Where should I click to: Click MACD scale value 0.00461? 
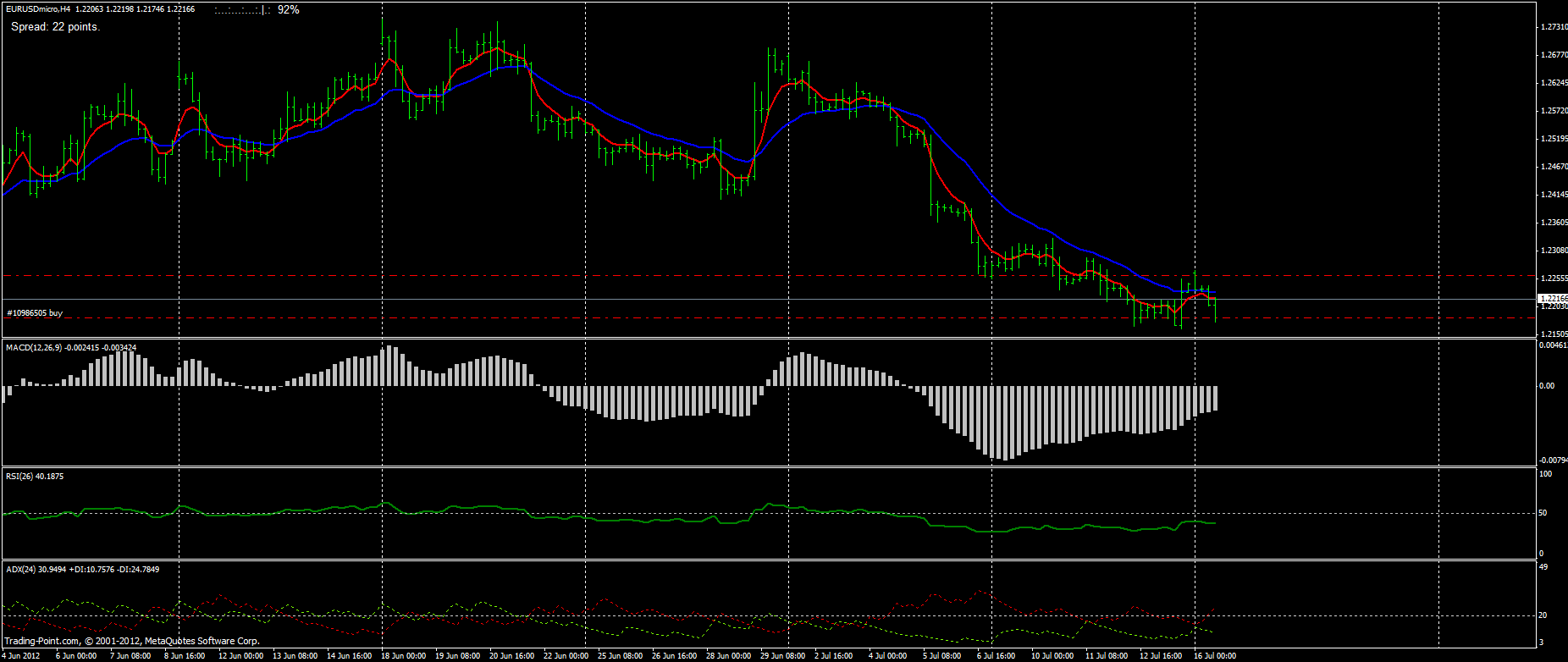(x=1554, y=345)
